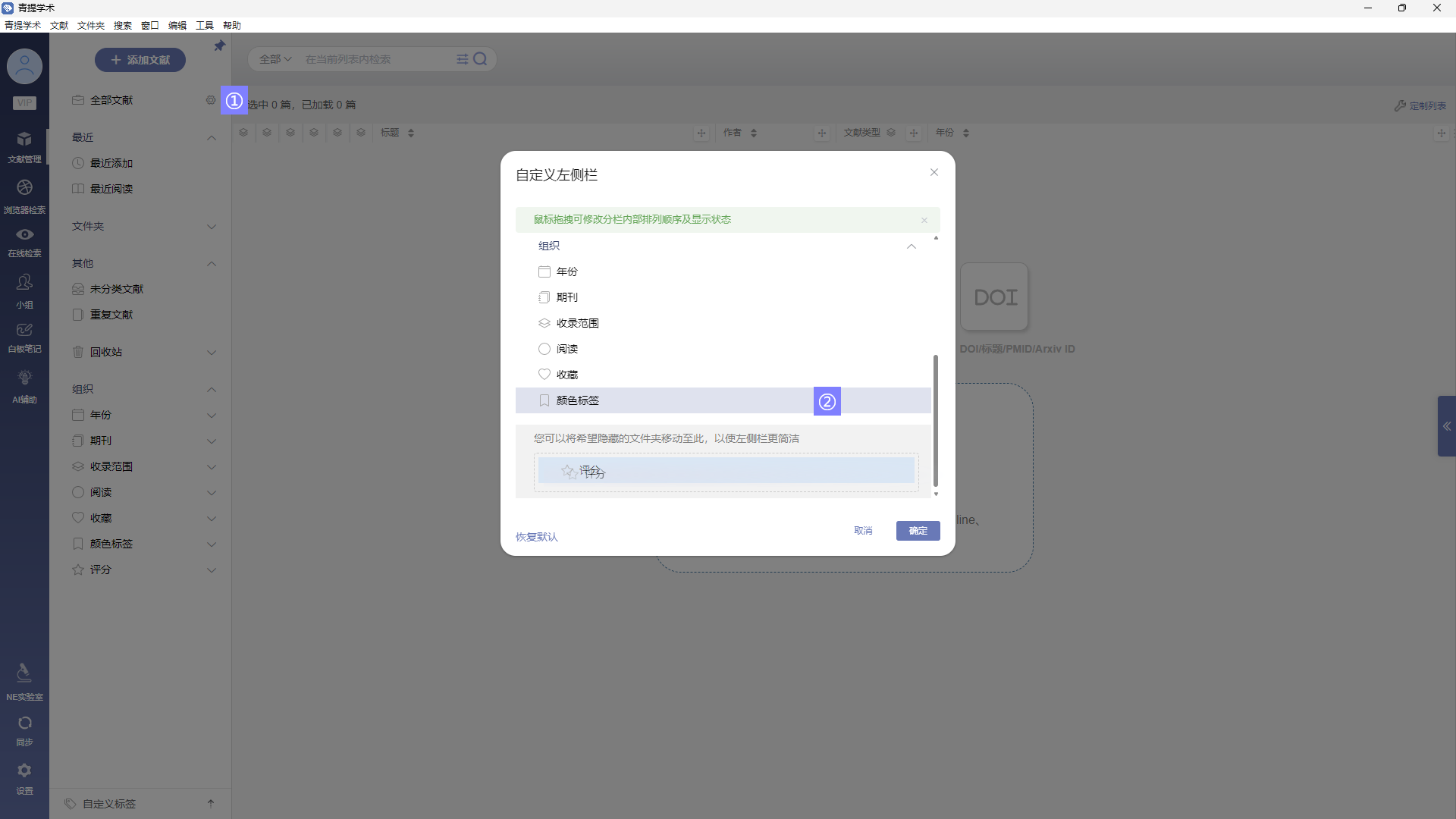Image resolution: width=1456 pixels, height=819 pixels.
Task: Collapse the 组织 section in dialog
Action: (x=911, y=246)
